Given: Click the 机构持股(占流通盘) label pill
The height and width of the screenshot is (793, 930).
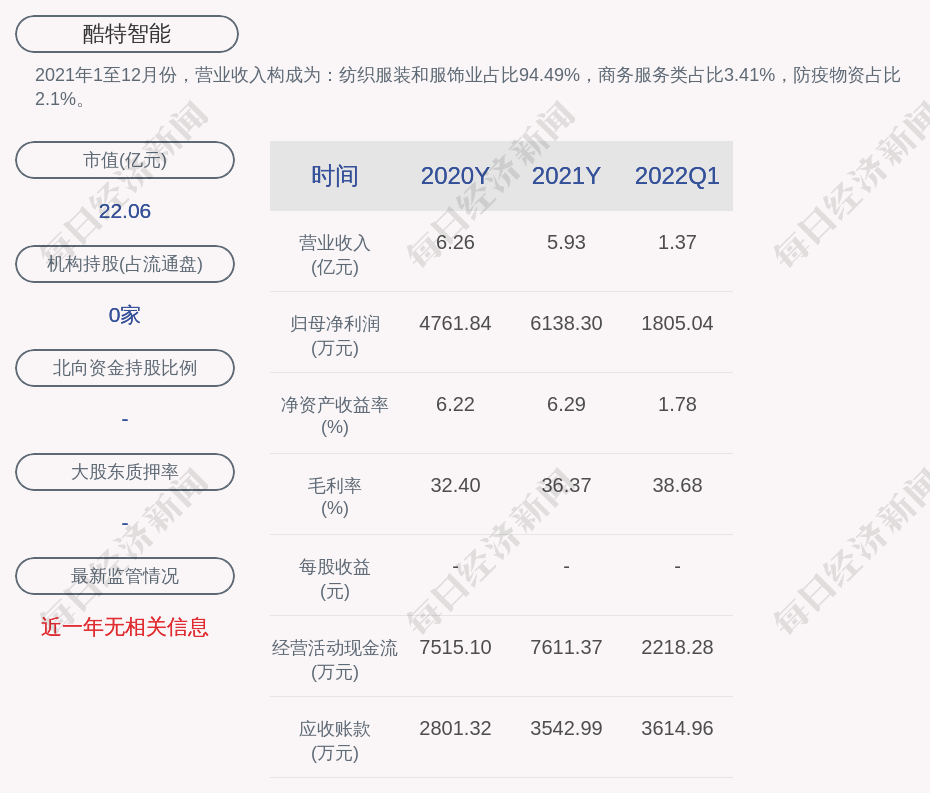Looking at the screenshot, I should (x=125, y=264).
